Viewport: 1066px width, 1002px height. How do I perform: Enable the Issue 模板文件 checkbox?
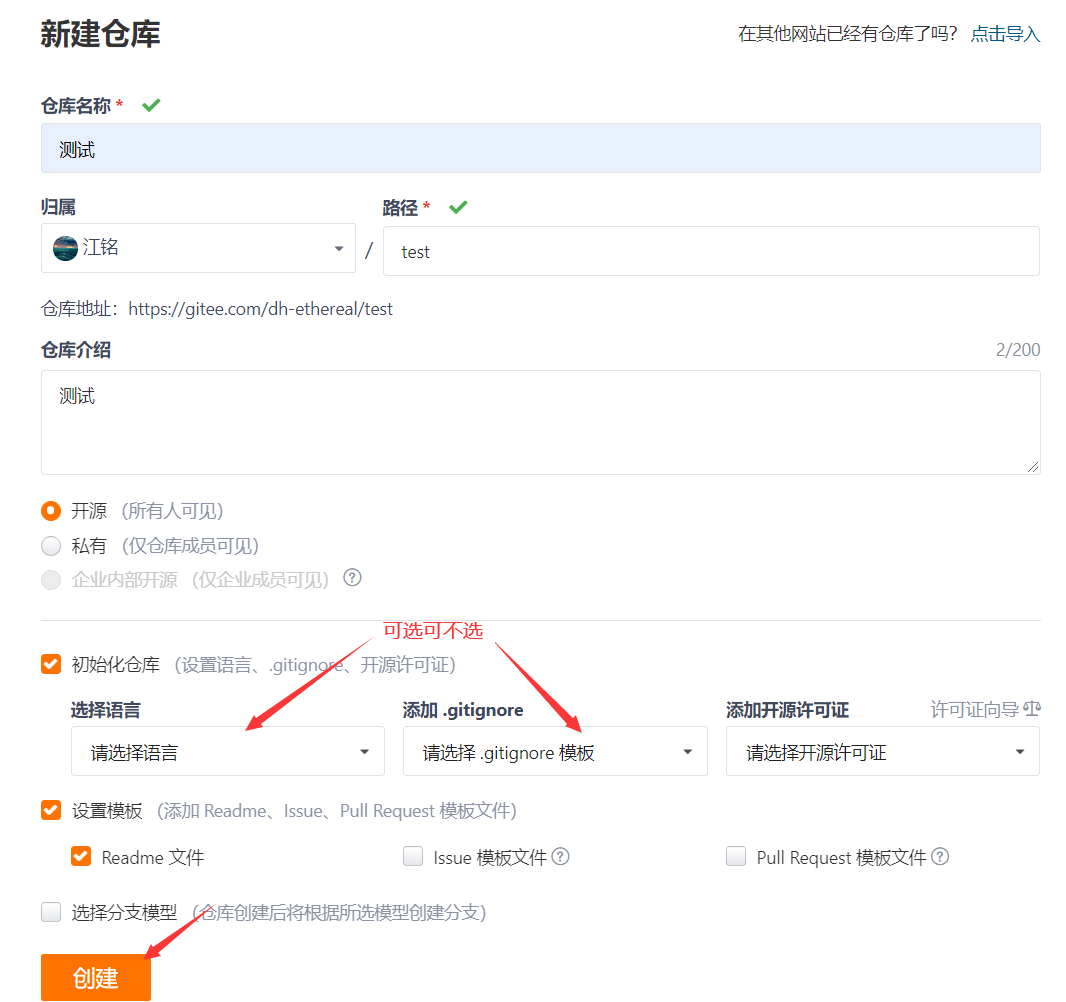coord(413,856)
